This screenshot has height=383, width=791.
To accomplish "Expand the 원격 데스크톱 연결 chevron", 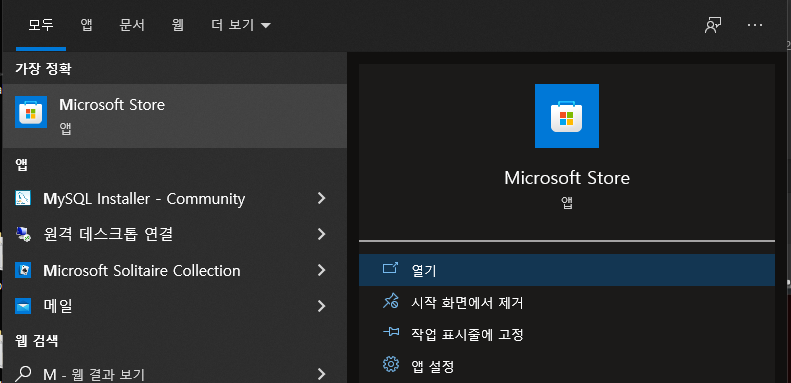I will click(x=321, y=234).
